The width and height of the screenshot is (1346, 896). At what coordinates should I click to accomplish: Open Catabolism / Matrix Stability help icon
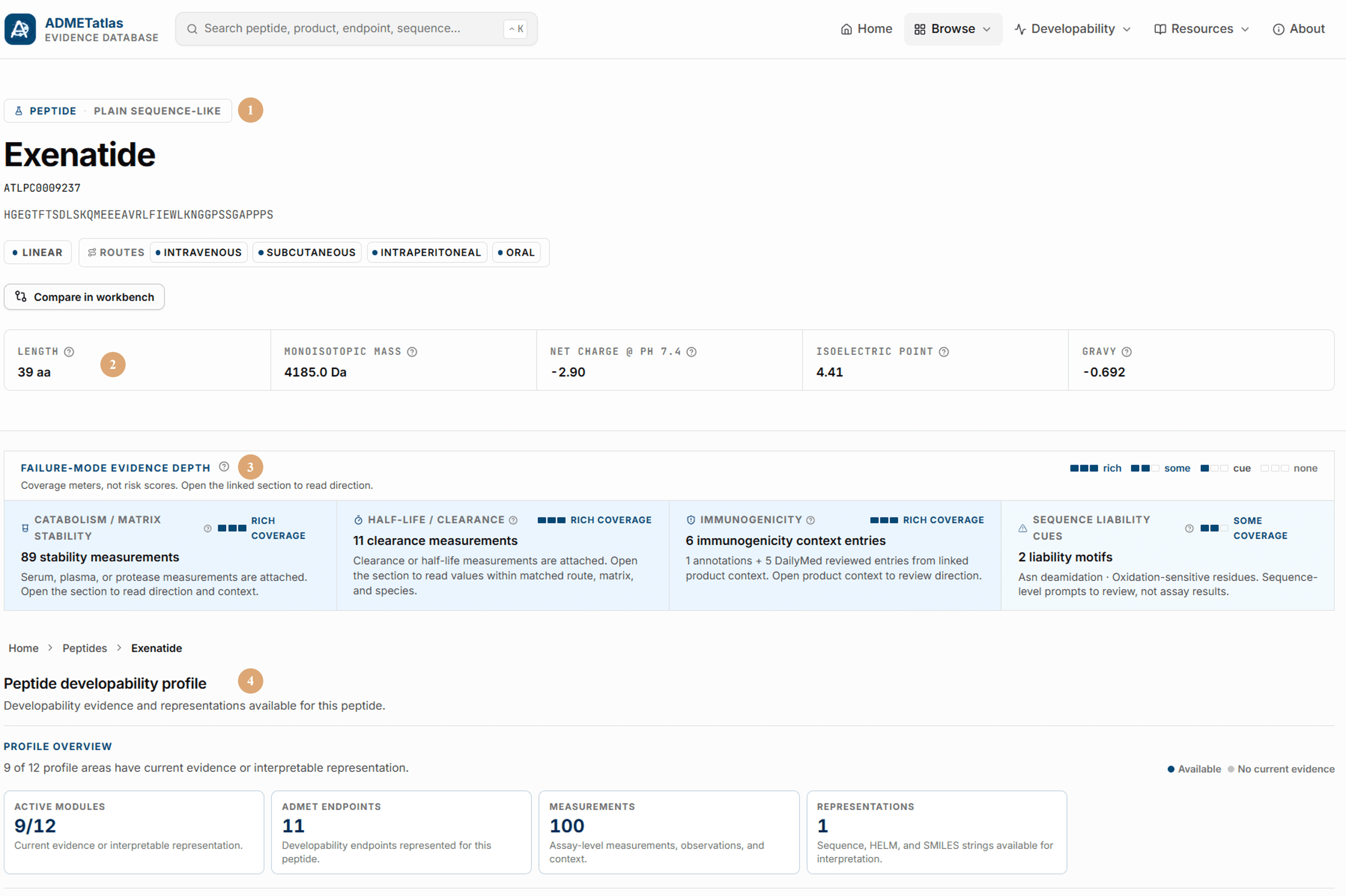pos(208,529)
